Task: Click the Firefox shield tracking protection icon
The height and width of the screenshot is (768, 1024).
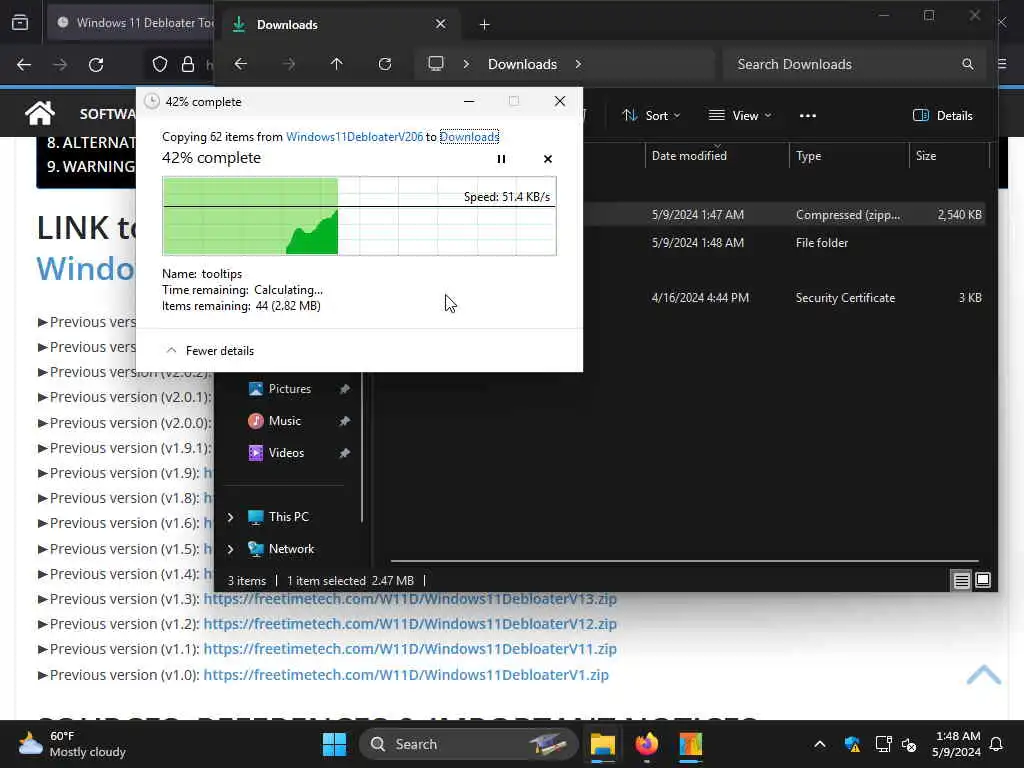Action: tap(160, 64)
